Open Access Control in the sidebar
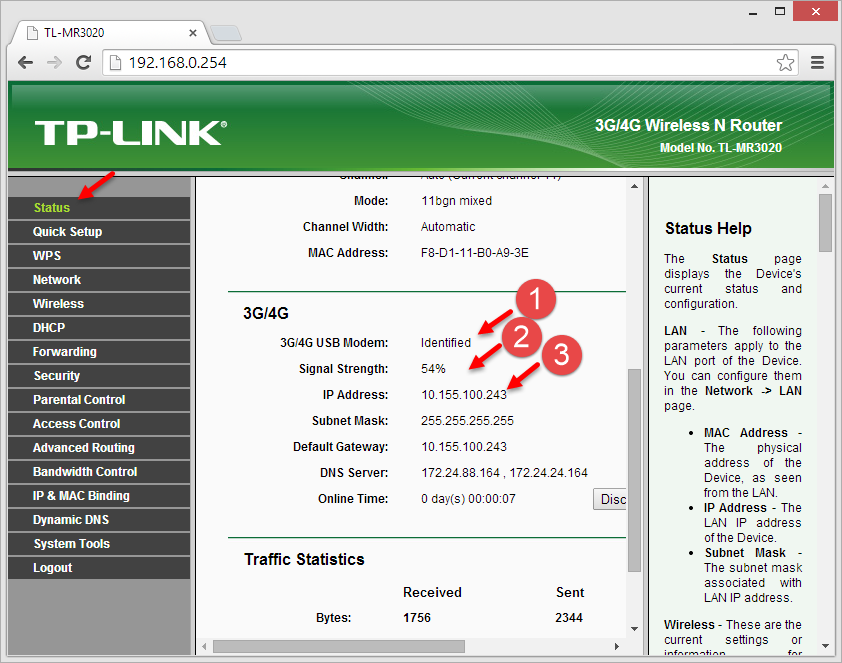The width and height of the screenshot is (842, 663). [99, 424]
